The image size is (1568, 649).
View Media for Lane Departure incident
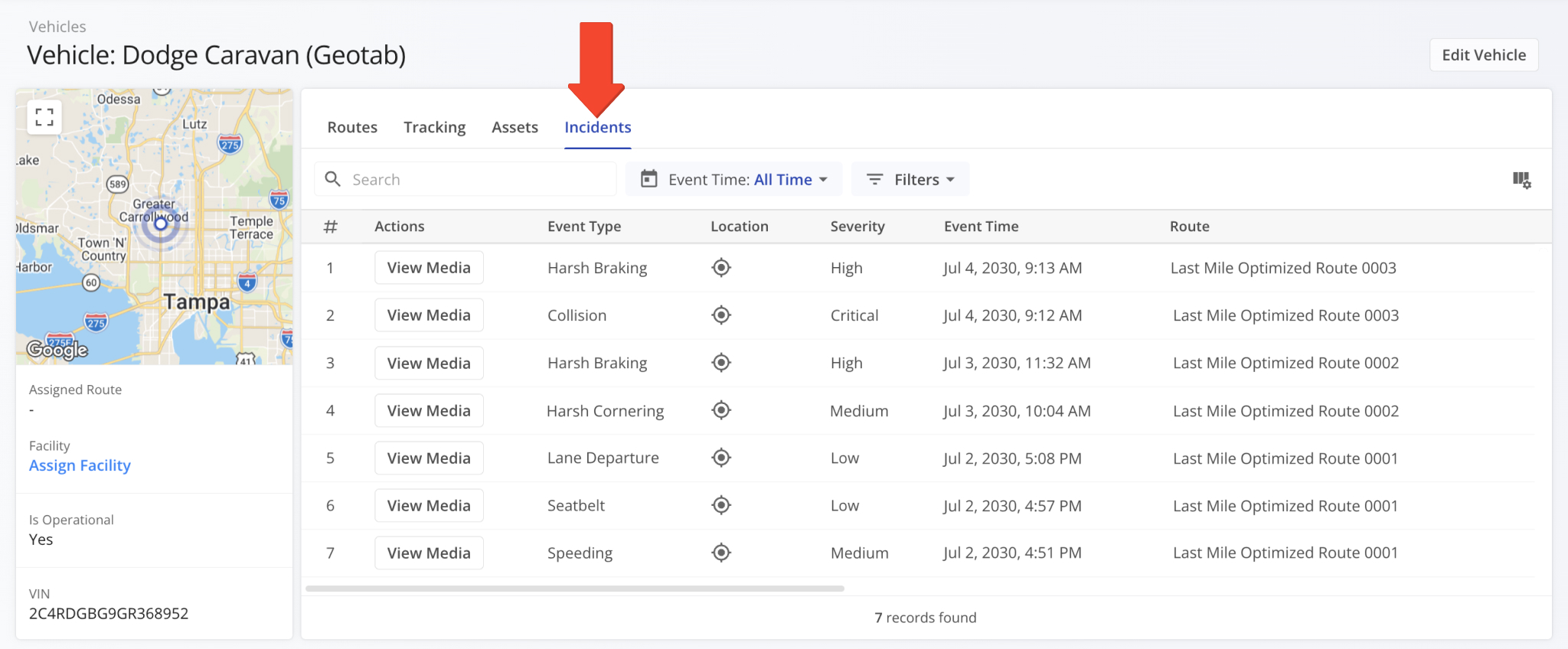click(429, 458)
